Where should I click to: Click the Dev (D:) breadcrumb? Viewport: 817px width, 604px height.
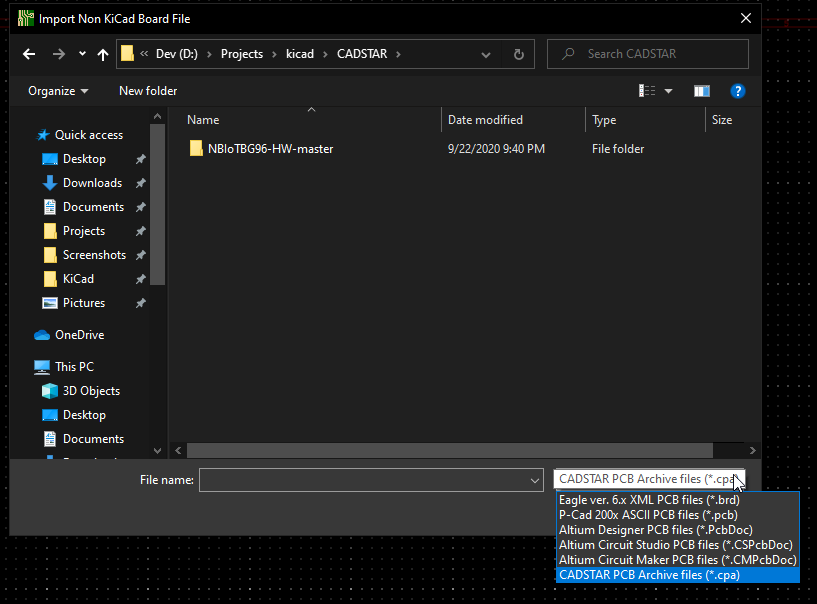click(177, 54)
